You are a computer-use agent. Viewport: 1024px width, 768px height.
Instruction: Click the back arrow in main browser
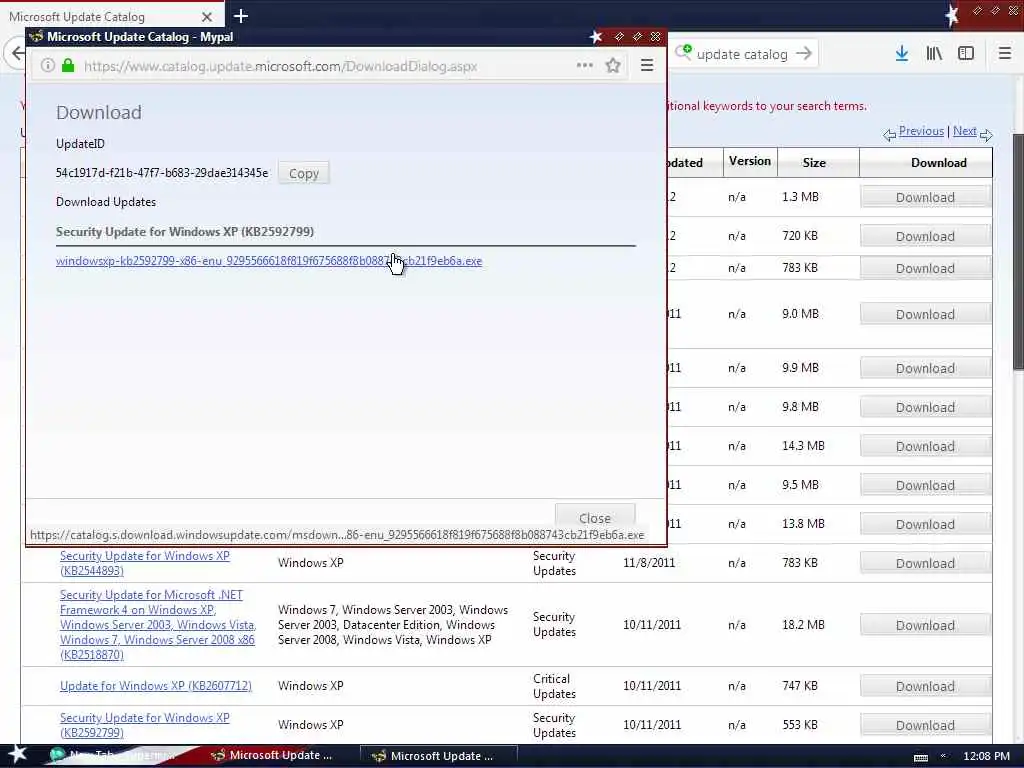17,54
